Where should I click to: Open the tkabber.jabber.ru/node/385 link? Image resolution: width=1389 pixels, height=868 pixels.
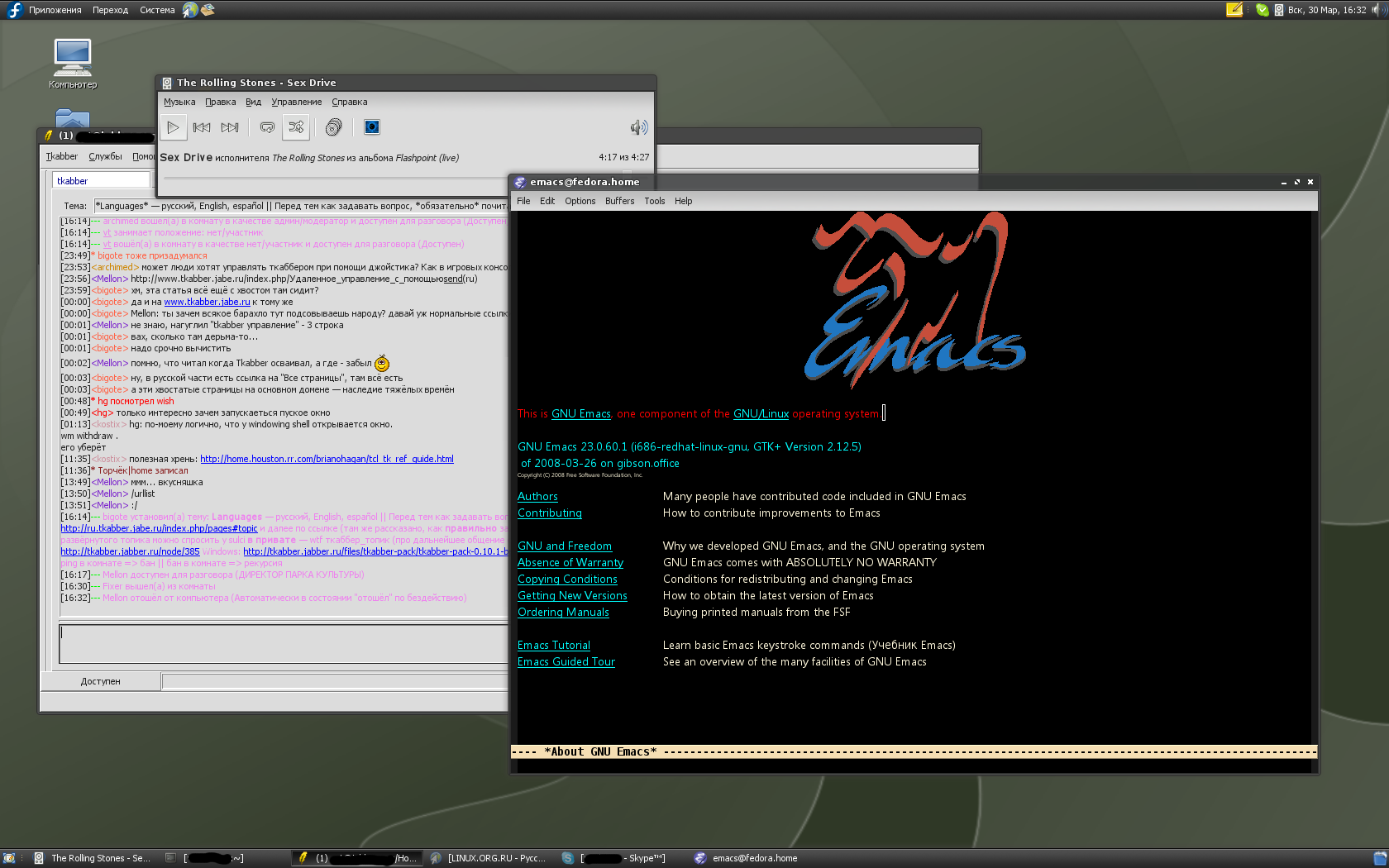(130, 552)
